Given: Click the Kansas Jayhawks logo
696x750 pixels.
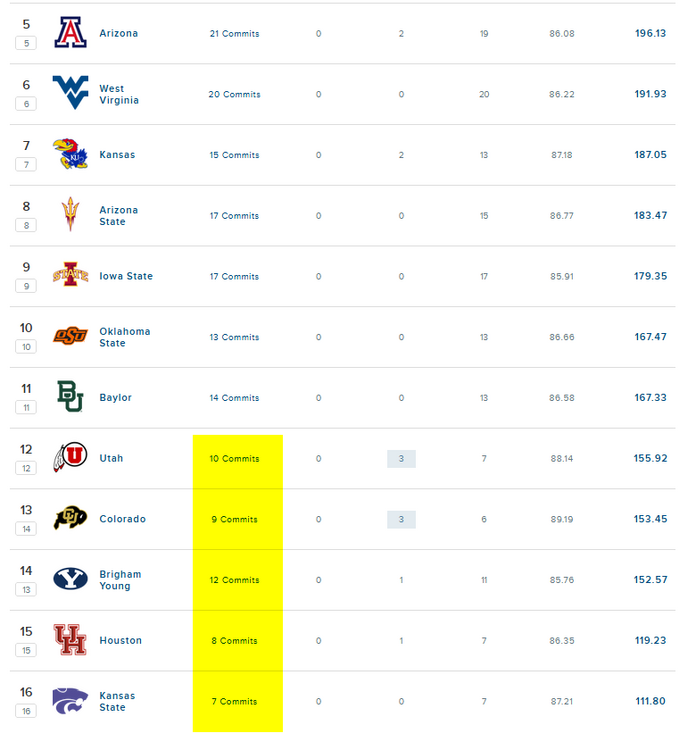Looking at the screenshot, I should pos(70,155).
